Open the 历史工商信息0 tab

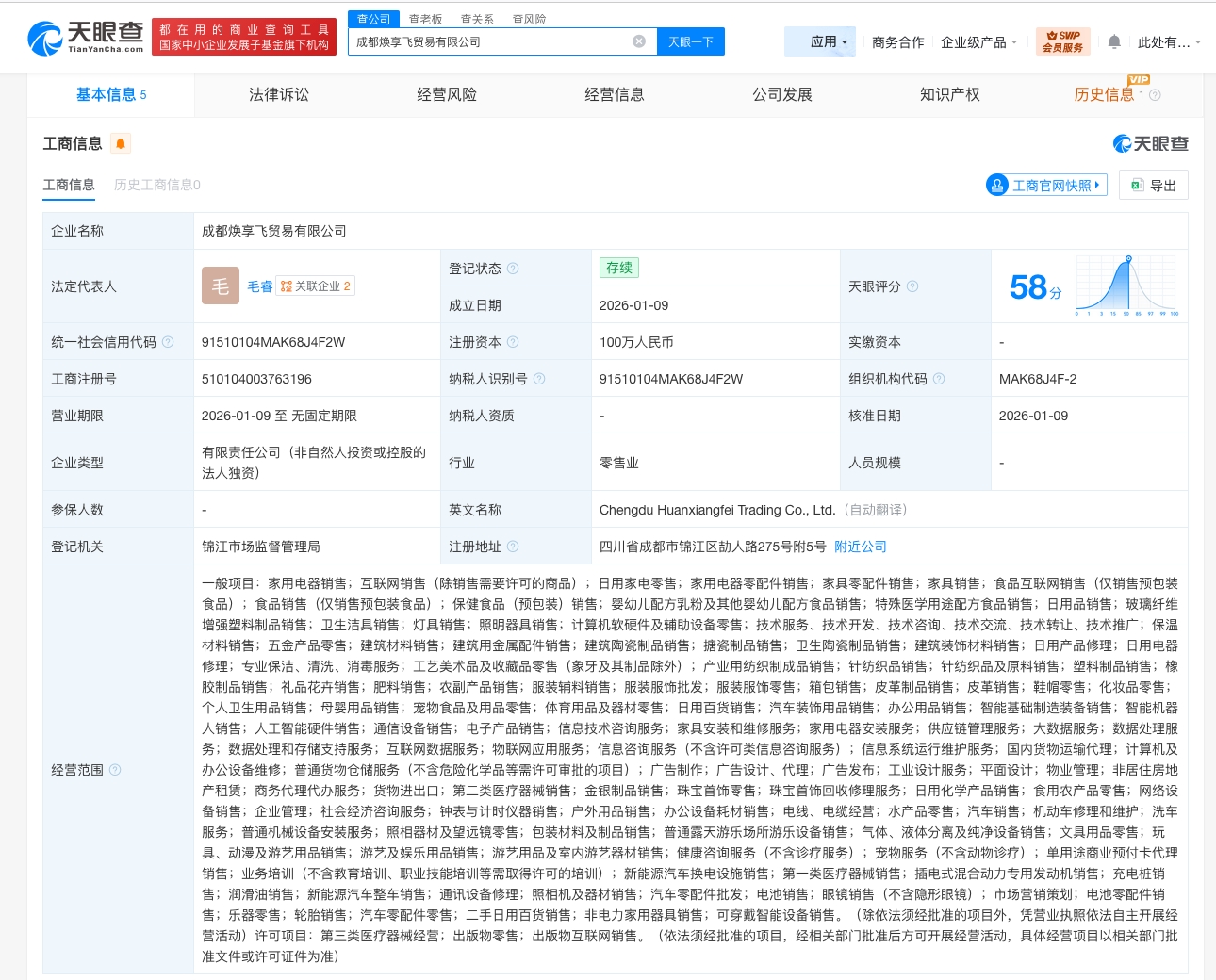tap(156, 185)
